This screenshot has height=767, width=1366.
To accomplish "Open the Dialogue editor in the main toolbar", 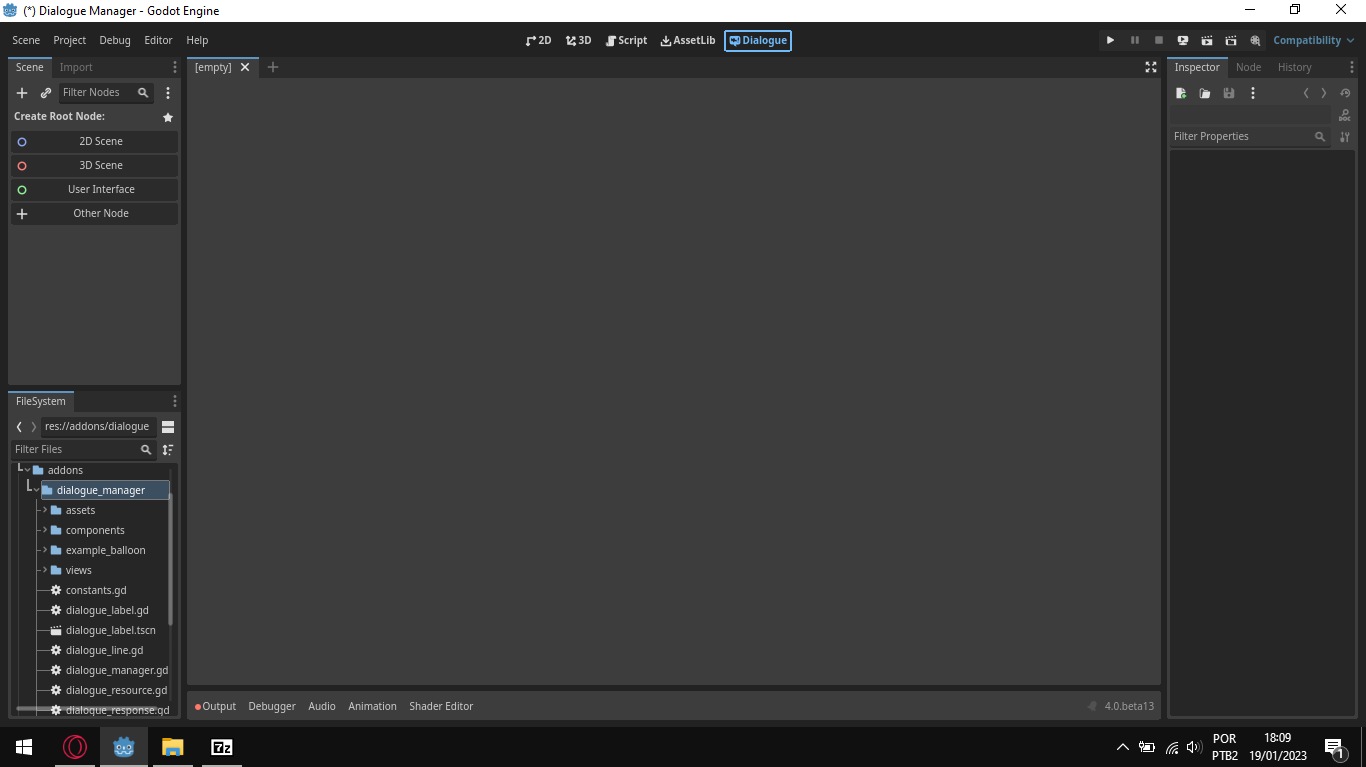I will [757, 40].
